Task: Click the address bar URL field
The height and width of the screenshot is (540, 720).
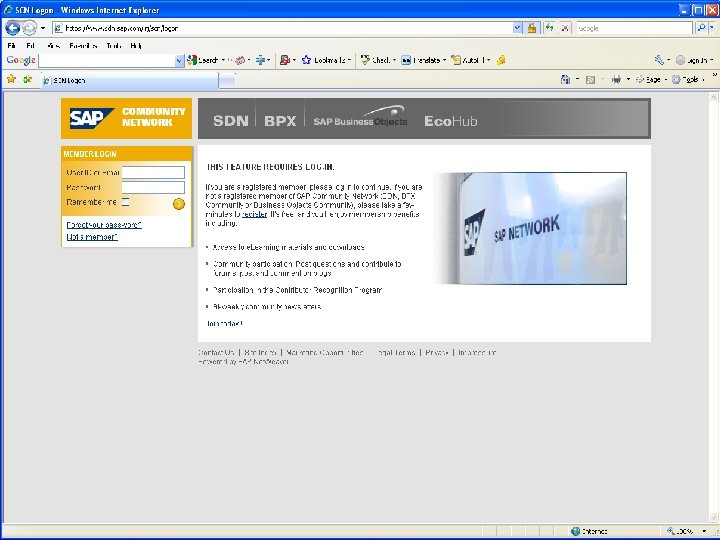Action: pyautogui.click(x=282, y=28)
